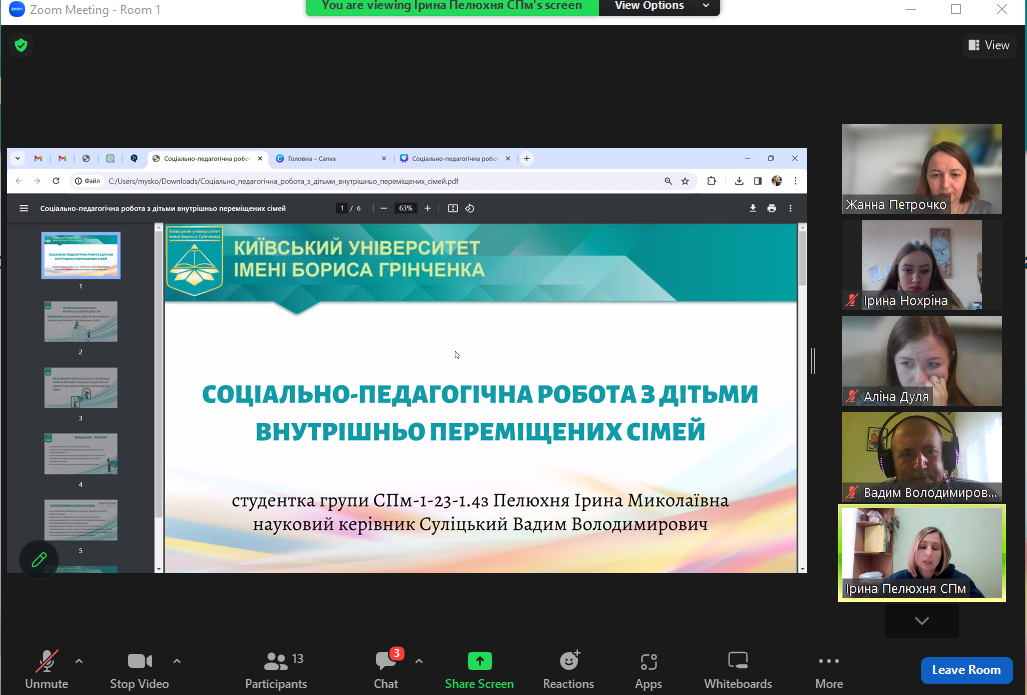Select the annotation pencil tool
This screenshot has height=695, width=1027.
coord(38,559)
